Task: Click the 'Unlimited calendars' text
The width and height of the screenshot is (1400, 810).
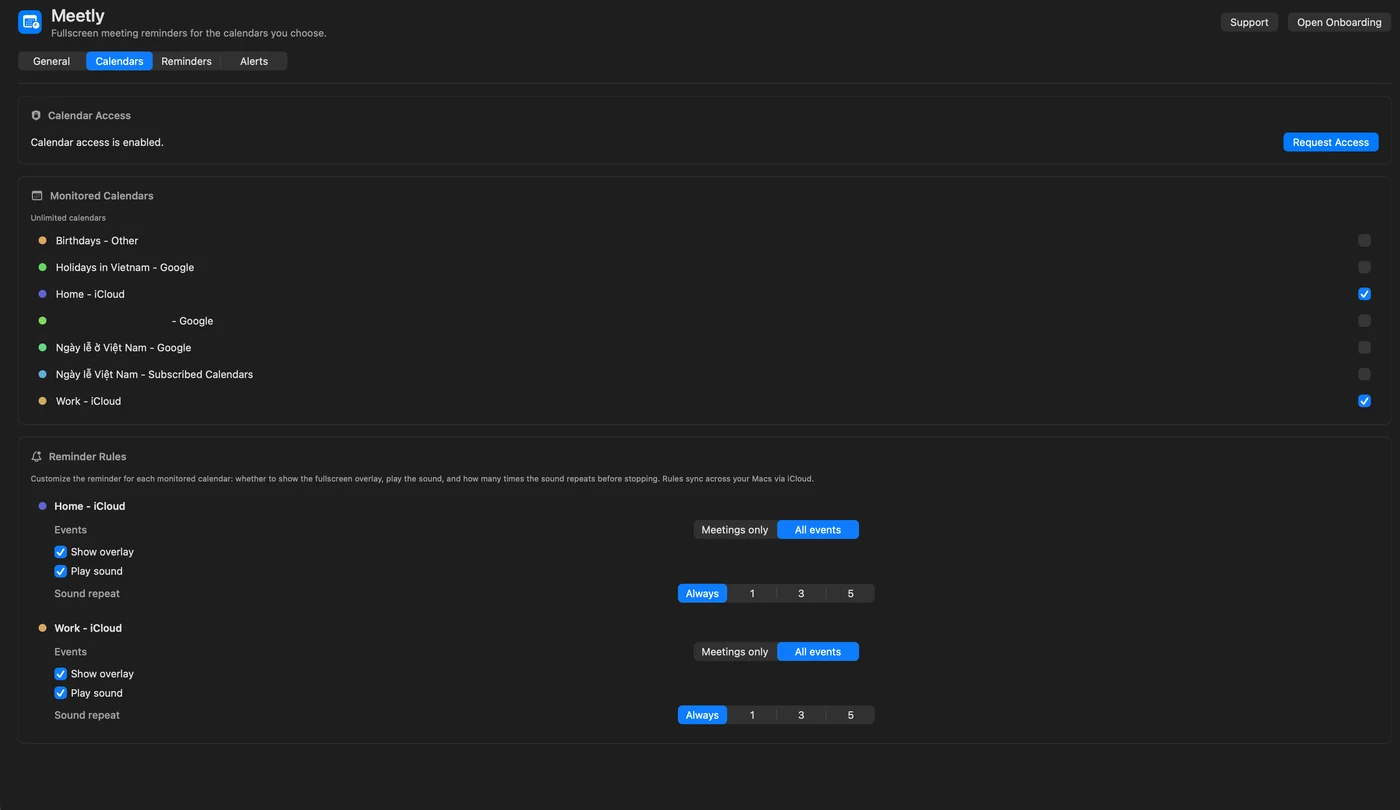Action: click(x=68, y=218)
